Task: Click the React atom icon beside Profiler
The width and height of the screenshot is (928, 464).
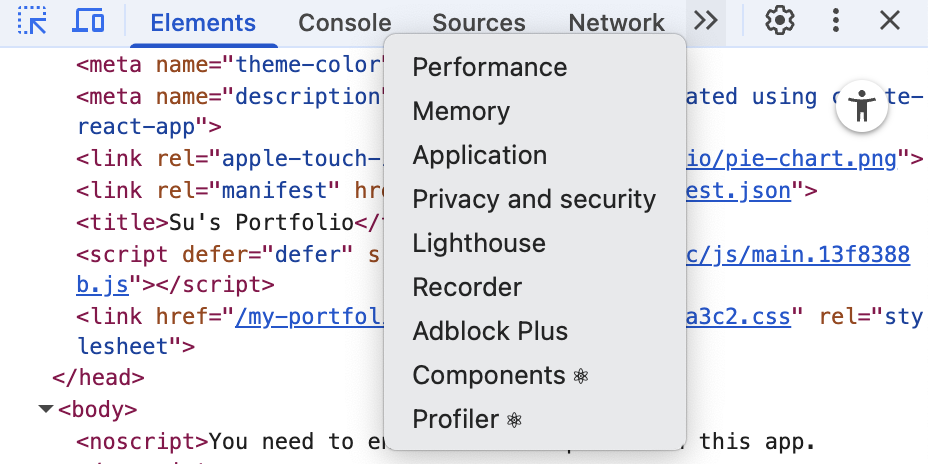Action: [x=515, y=420]
